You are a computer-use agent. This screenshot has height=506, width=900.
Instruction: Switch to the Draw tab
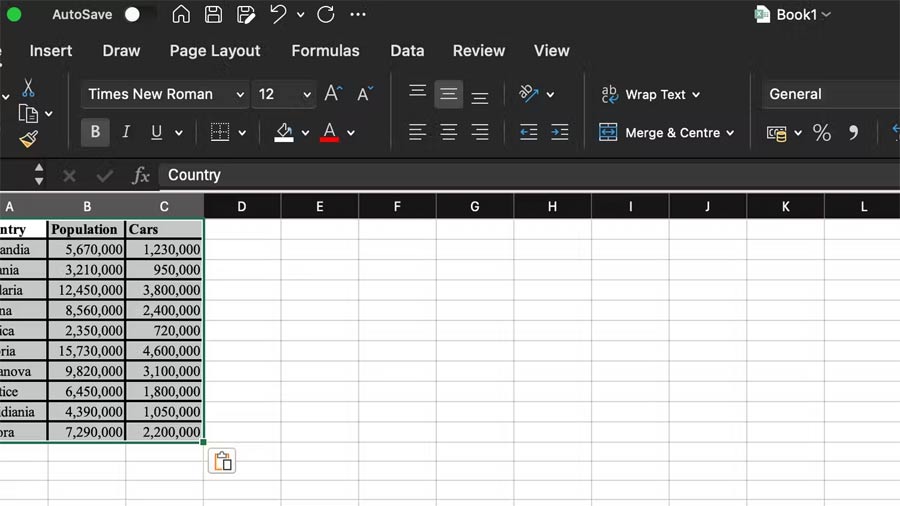[x=121, y=50]
